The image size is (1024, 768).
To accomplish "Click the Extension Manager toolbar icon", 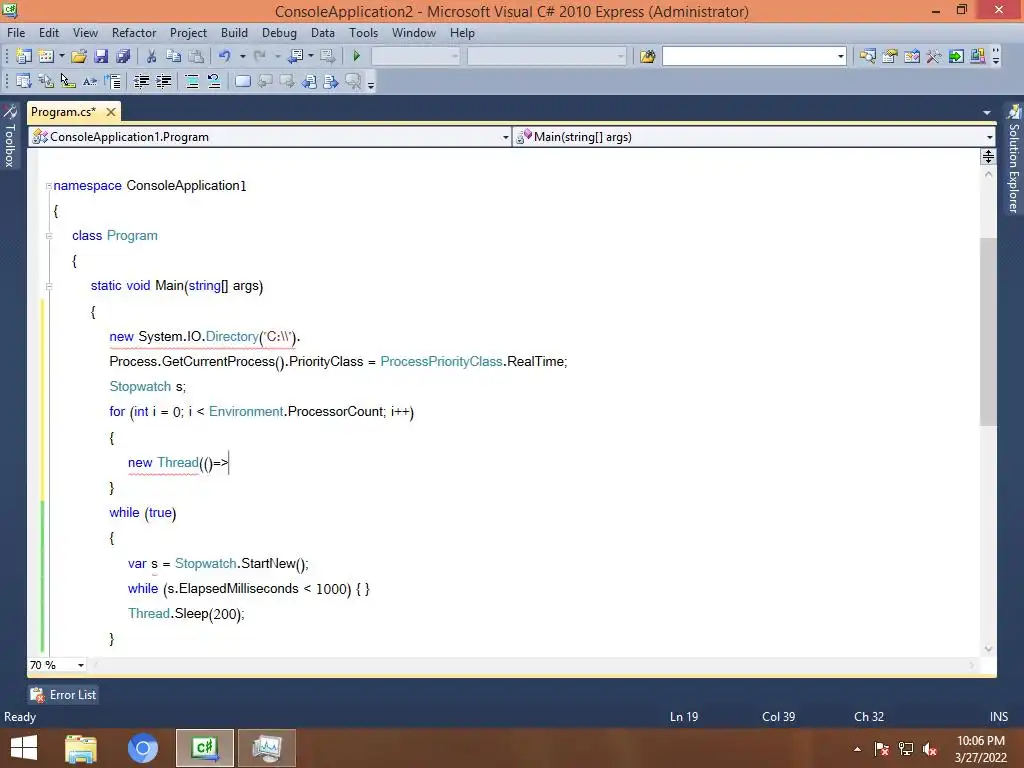I will (x=978, y=56).
